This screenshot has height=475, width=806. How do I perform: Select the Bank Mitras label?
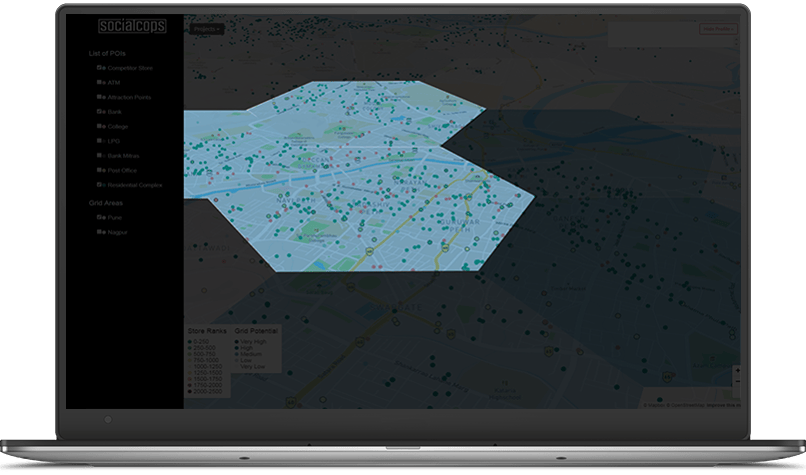[126, 156]
